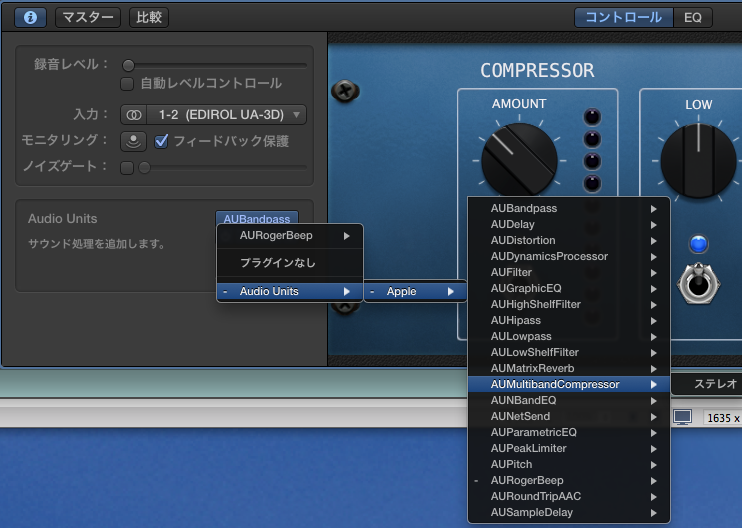Click the マスター button
742x528 pixels.
pos(87,17)
